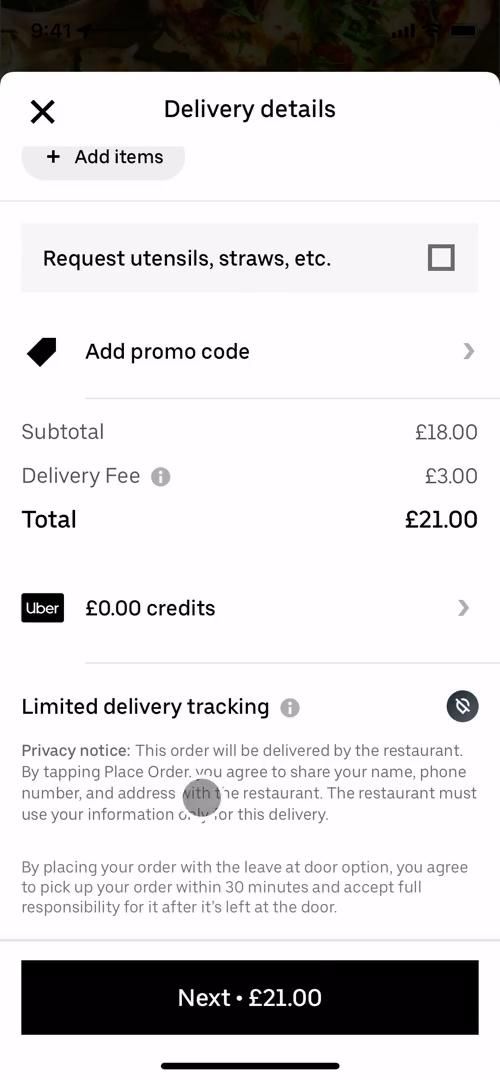Select the Request utensils, straws, etc. row
Screen dimensions: 500x1080
[x=249, y=258]
